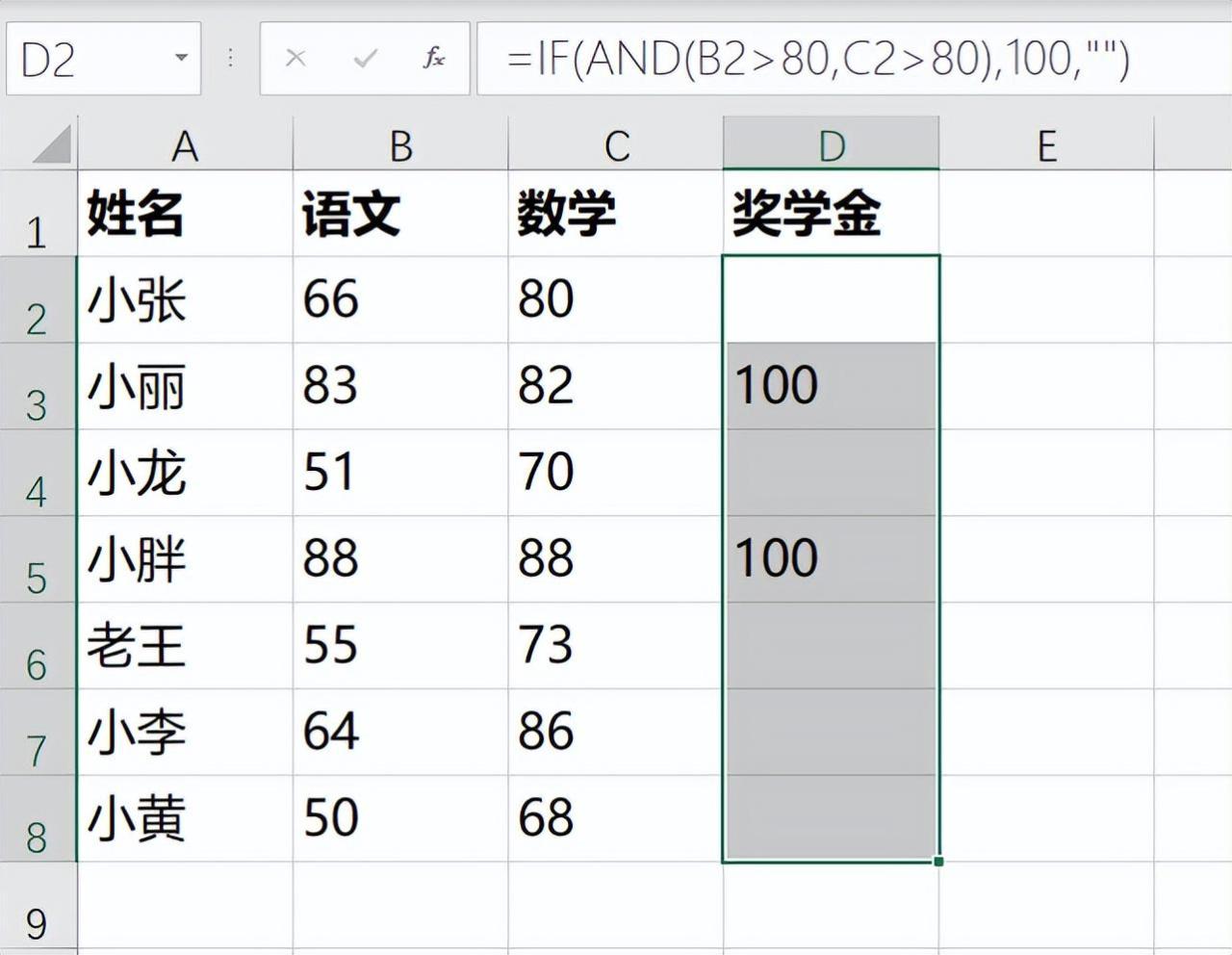Click the 语文 header cell
The width and height of the screenshot is (1232, 955).
400,214
